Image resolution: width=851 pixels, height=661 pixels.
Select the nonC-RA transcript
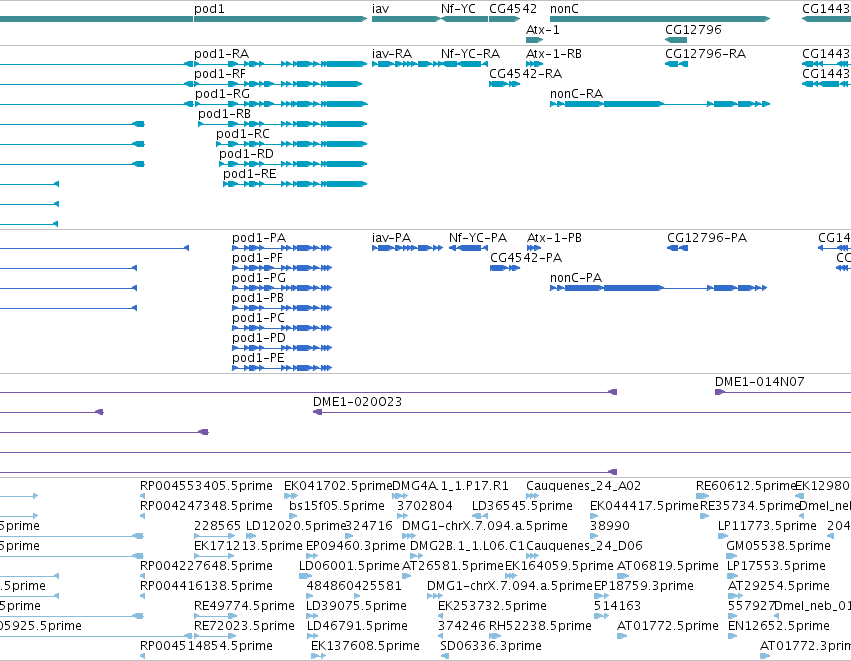coord(576,94)
